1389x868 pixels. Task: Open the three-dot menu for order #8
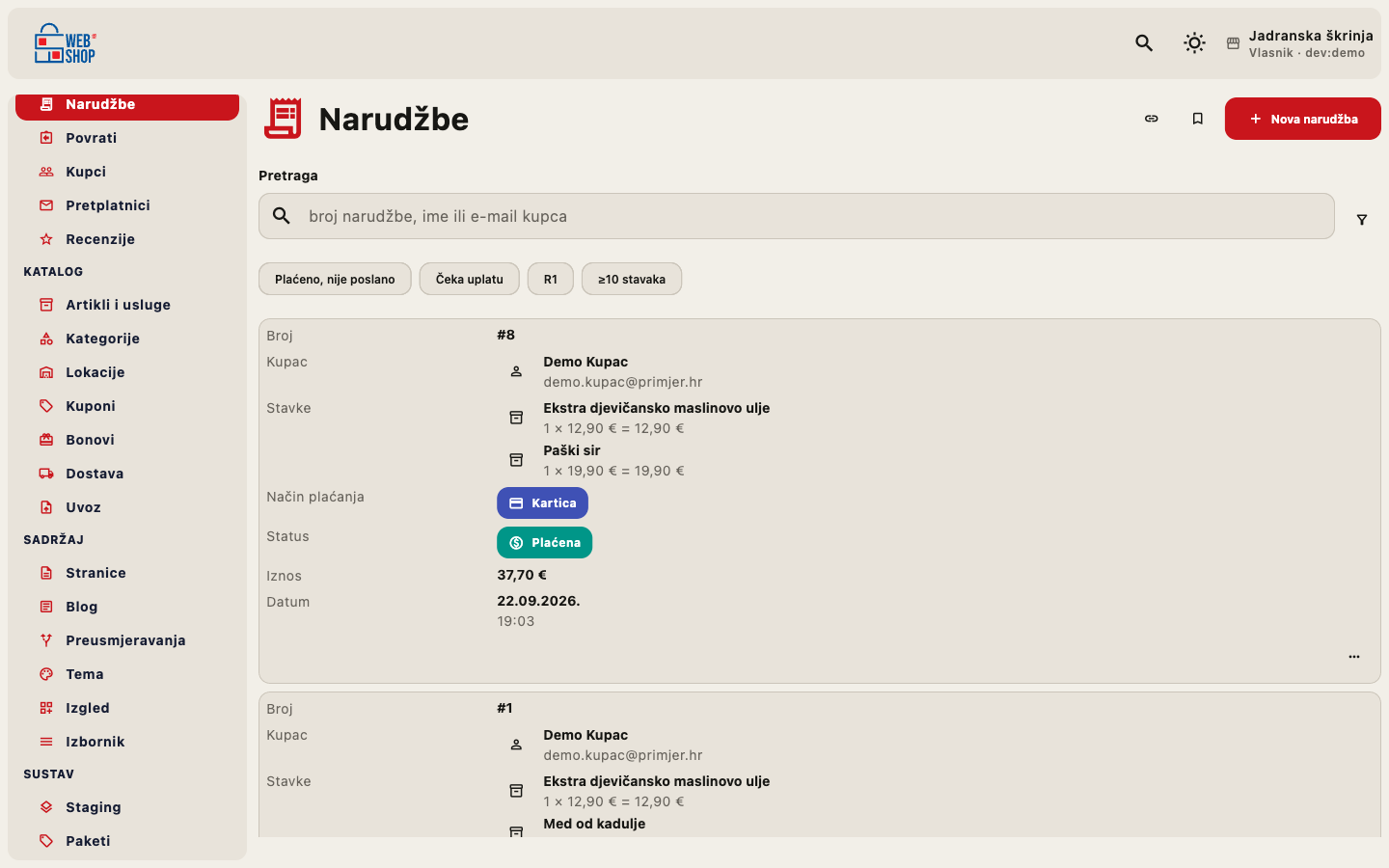coord(1354,657)
